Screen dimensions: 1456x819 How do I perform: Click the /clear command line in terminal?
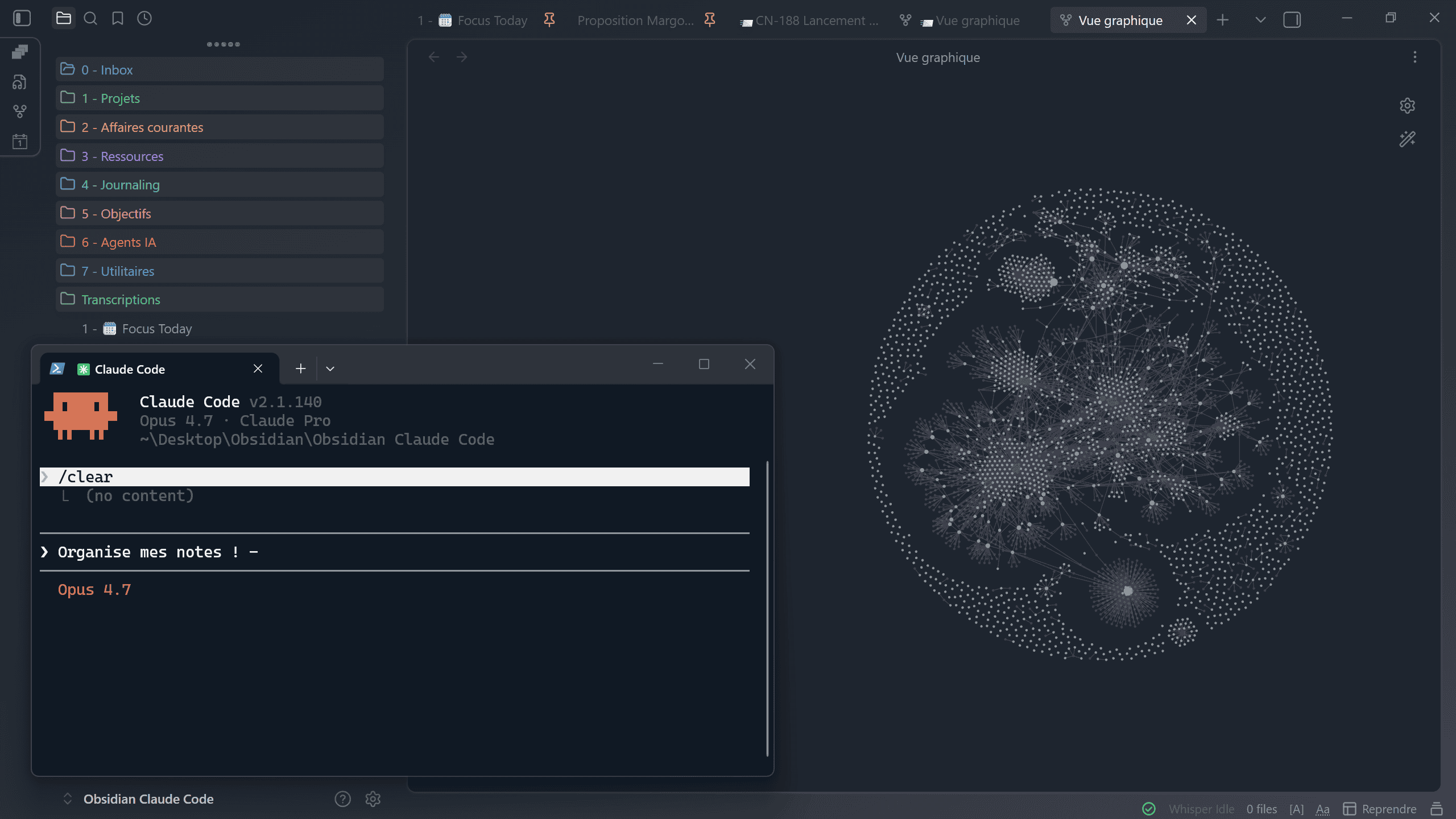point(395,477)
